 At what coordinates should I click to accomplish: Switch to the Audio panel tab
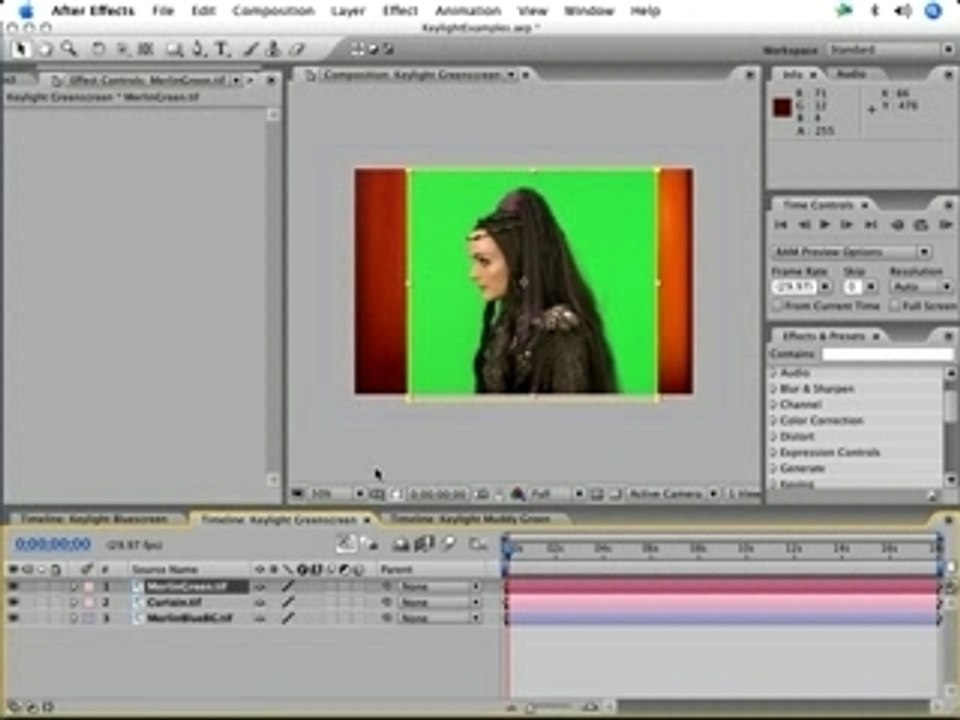[x=851, y=74]
